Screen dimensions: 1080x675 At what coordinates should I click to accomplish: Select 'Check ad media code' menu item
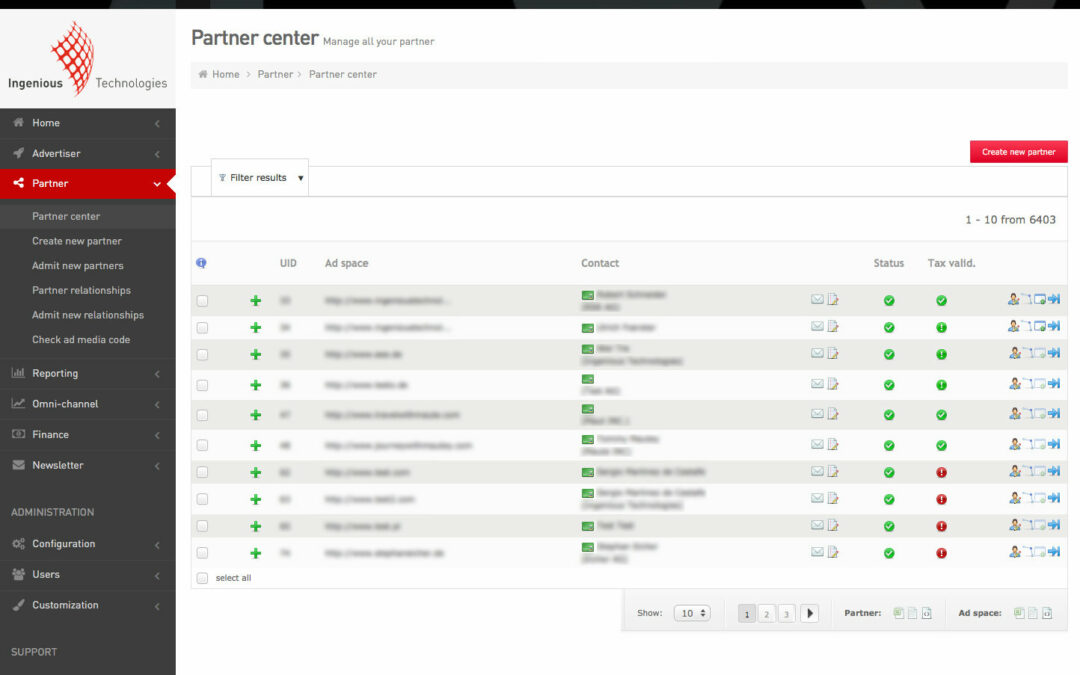click(x=81, y=340)
